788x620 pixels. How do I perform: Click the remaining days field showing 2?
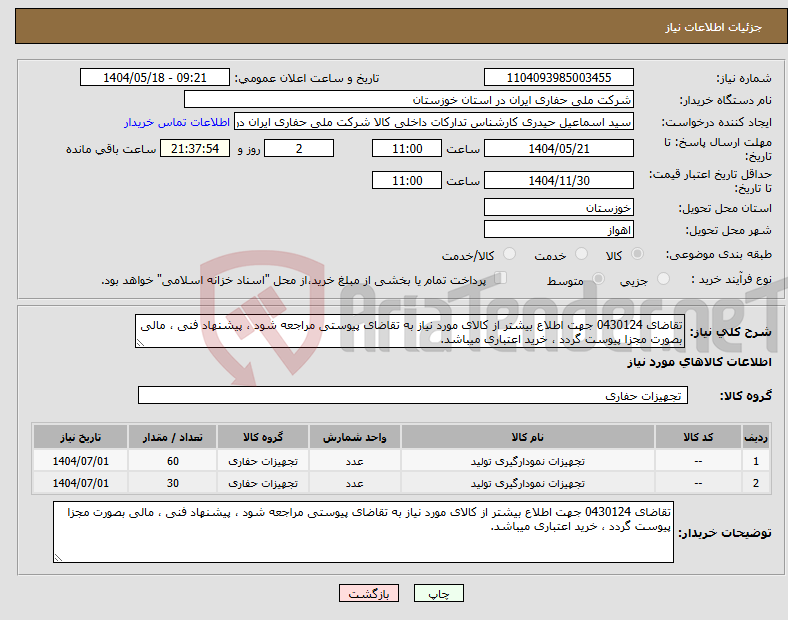[x=299, y=148]
